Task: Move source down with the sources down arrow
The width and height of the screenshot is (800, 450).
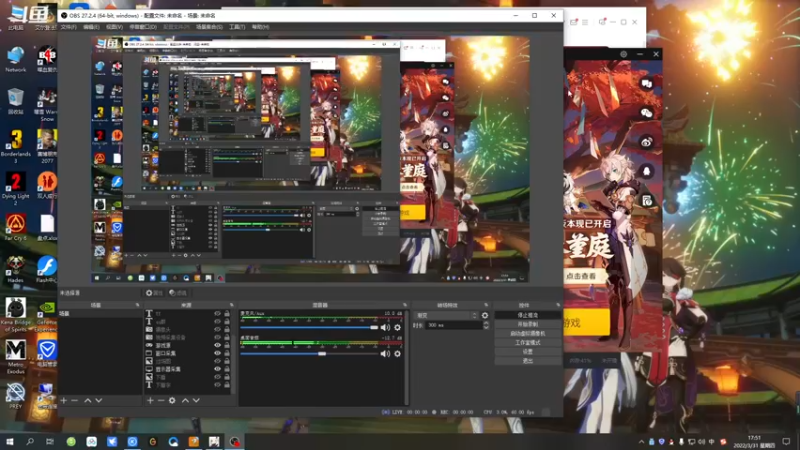Action: tap(196, 401)
